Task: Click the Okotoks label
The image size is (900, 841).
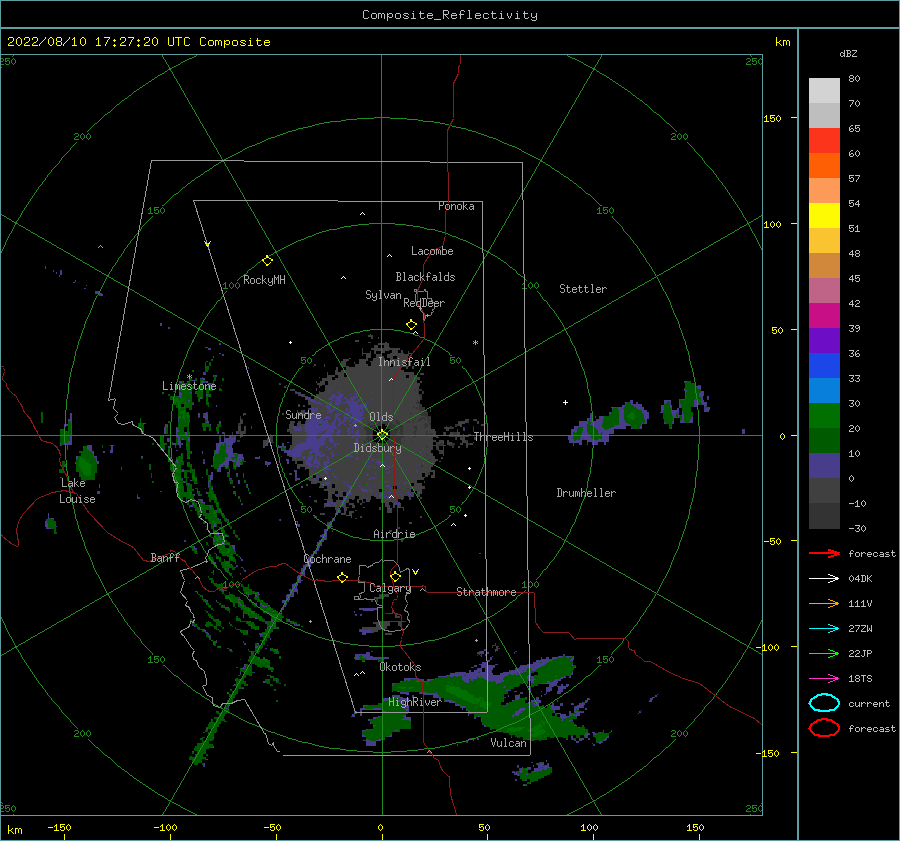Action: click(400, 667)
